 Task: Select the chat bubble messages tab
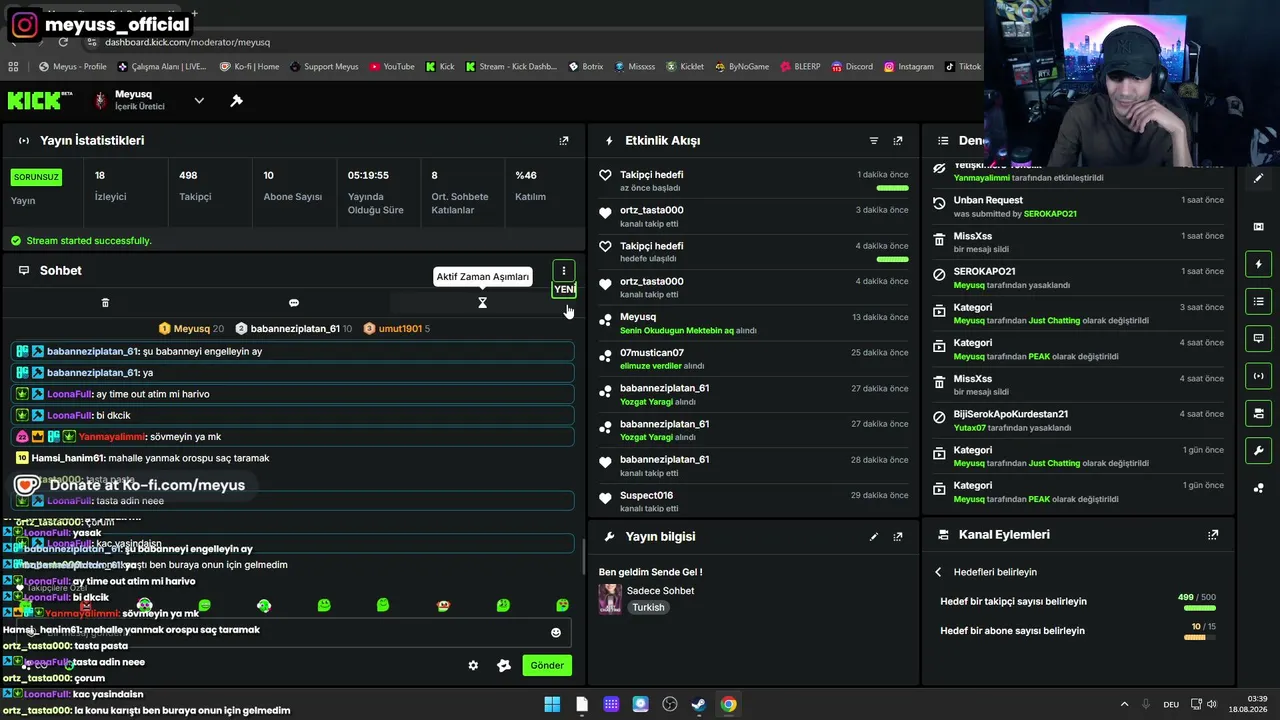[294, 302]
